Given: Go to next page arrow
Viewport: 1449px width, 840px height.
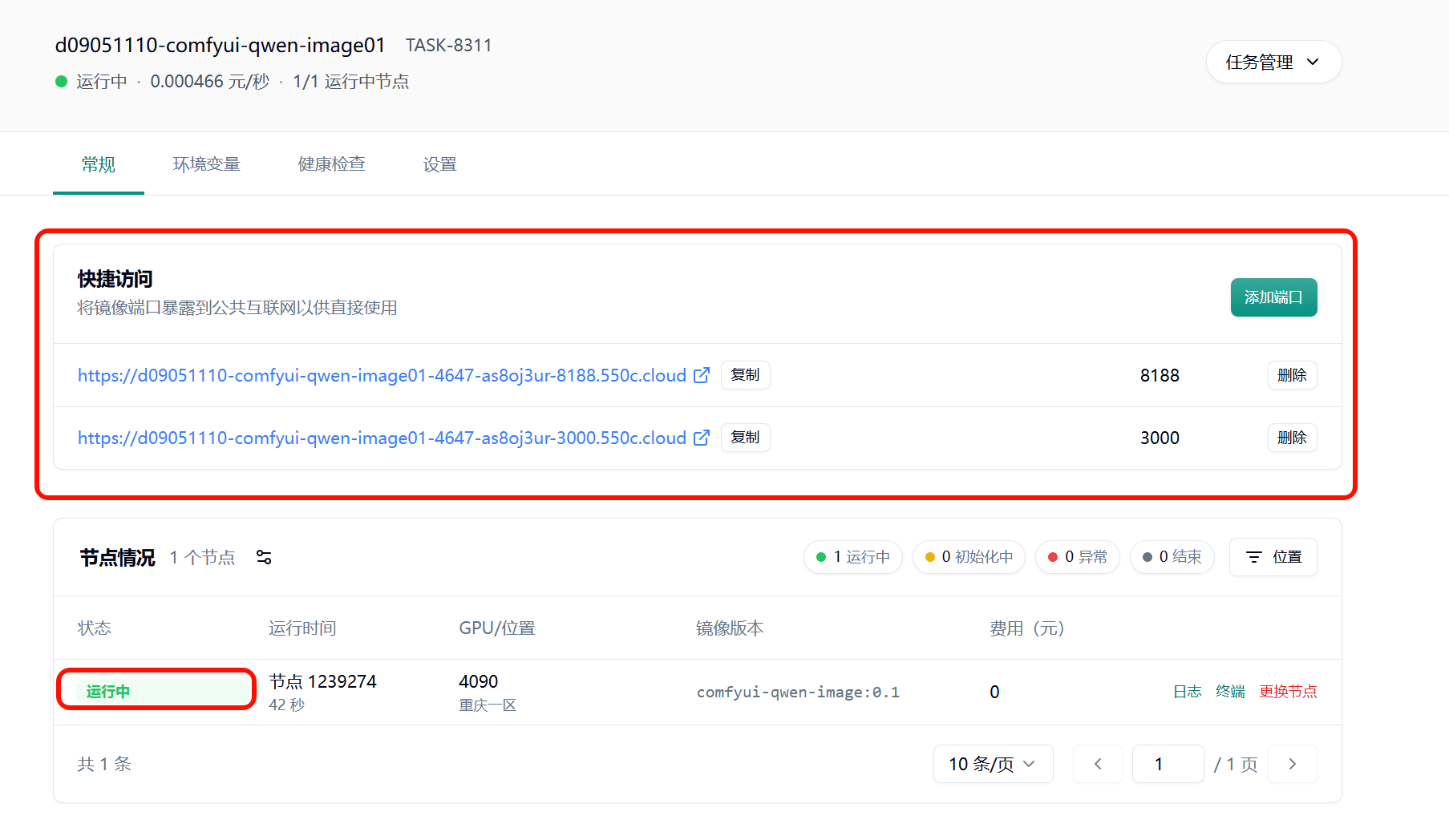Looking at the screenshot, I should click(x=1292, y=764).
